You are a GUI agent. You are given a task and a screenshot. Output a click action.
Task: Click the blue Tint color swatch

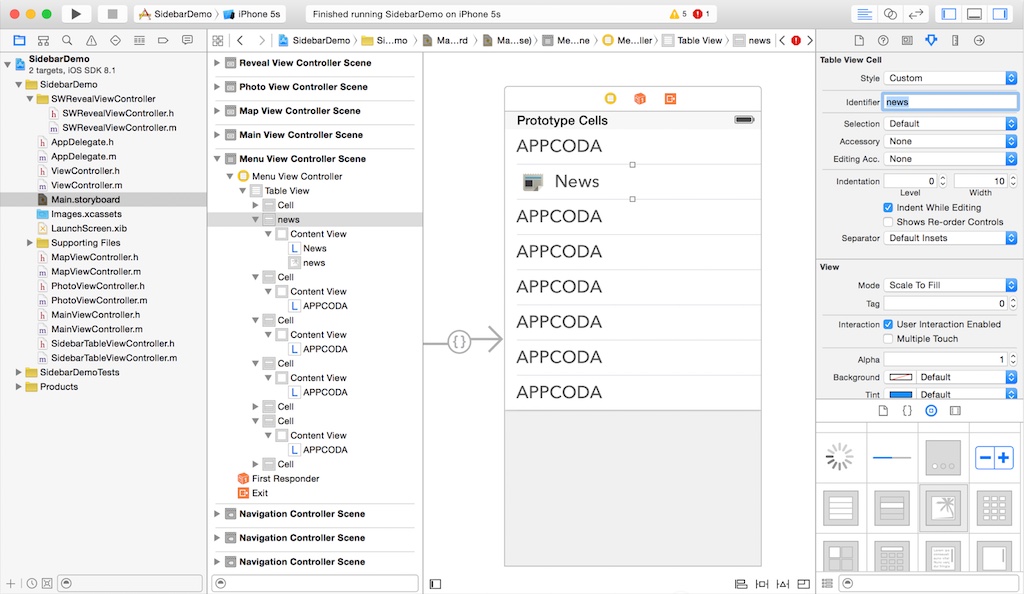(901, 395)
